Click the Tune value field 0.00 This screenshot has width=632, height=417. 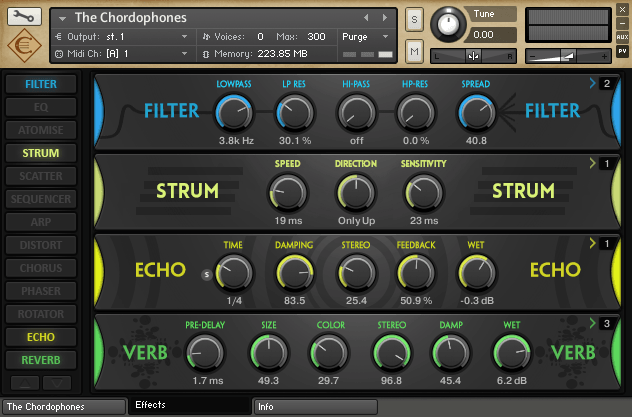tap(490, 35)
